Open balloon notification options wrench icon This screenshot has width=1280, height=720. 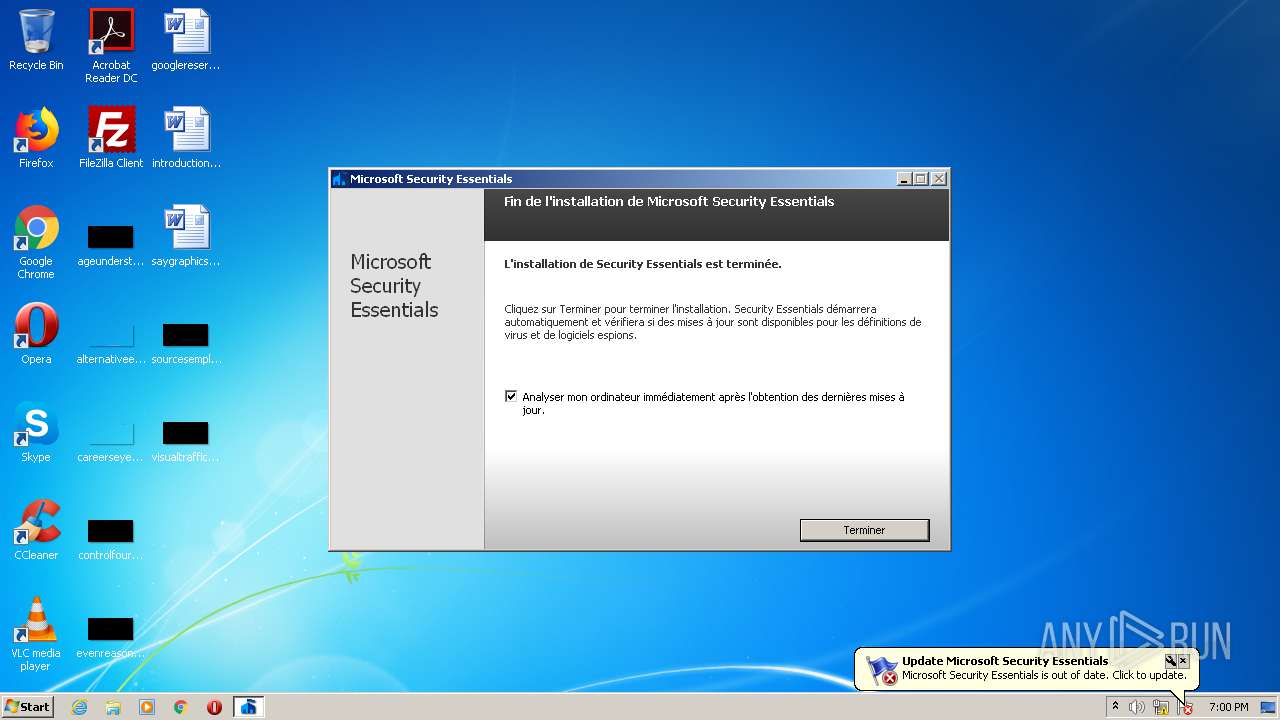(1170, 661)
